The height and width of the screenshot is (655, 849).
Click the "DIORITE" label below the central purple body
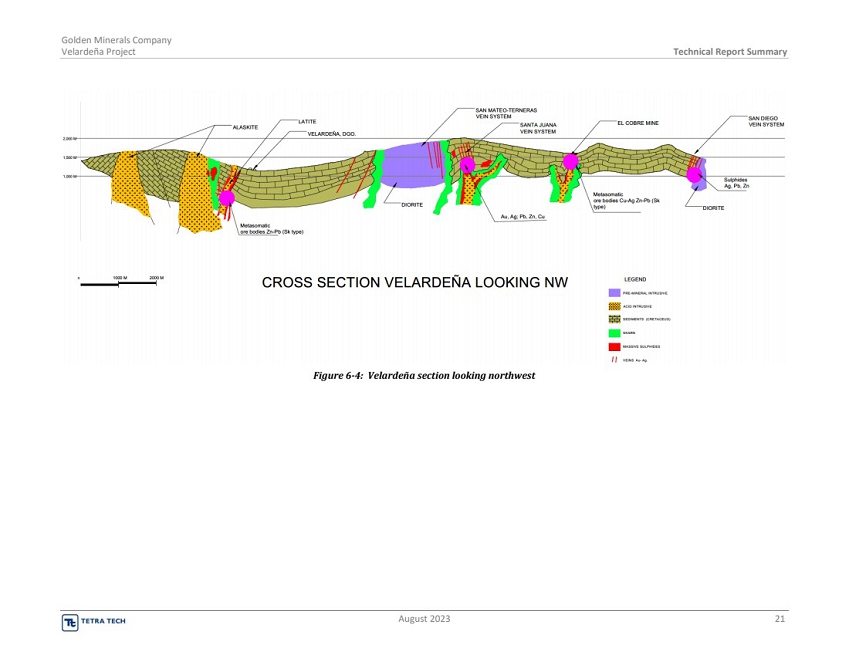[412, 205]
